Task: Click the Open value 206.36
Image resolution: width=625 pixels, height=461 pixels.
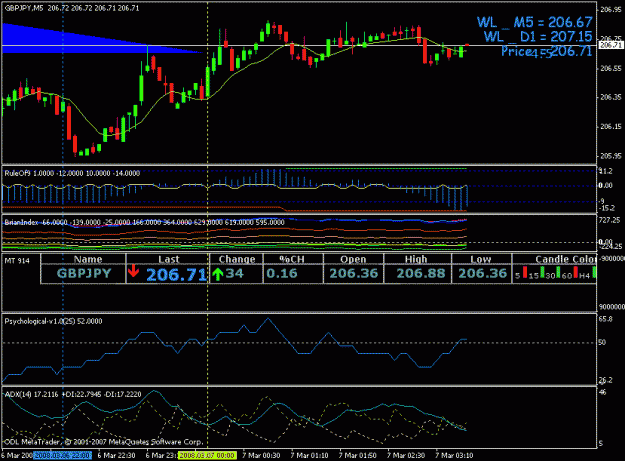Action: [354, 273]
